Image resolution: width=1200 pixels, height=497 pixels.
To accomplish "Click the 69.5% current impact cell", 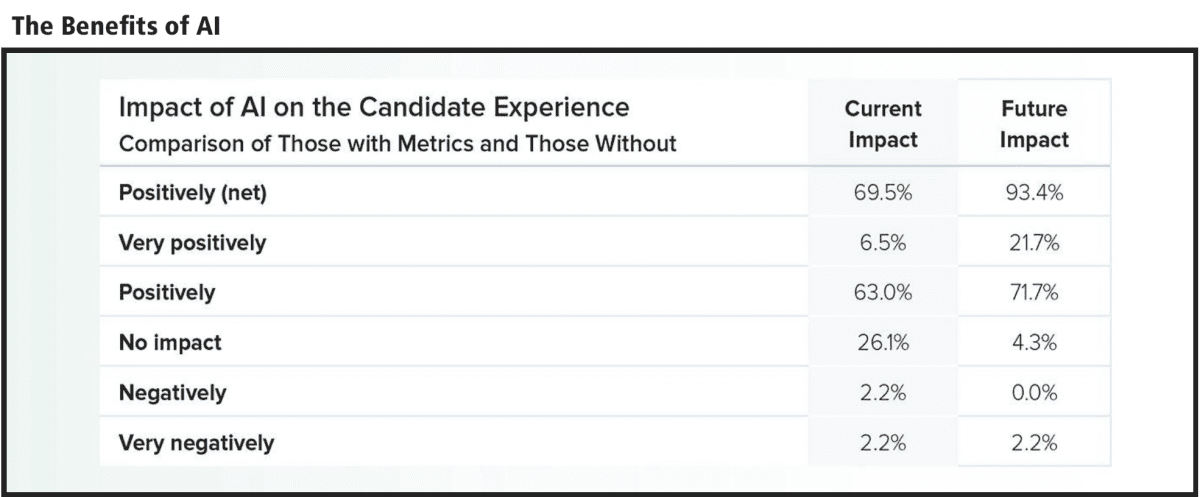I will click(883, 194).
